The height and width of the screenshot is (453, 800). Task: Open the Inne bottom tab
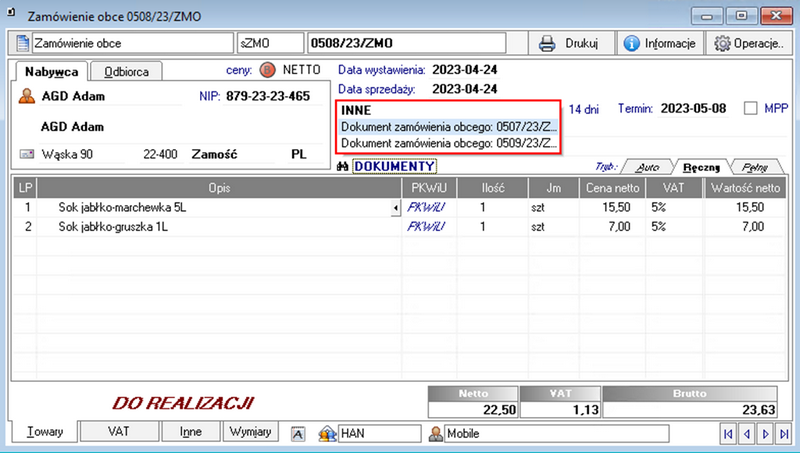(x=190, y=432)
